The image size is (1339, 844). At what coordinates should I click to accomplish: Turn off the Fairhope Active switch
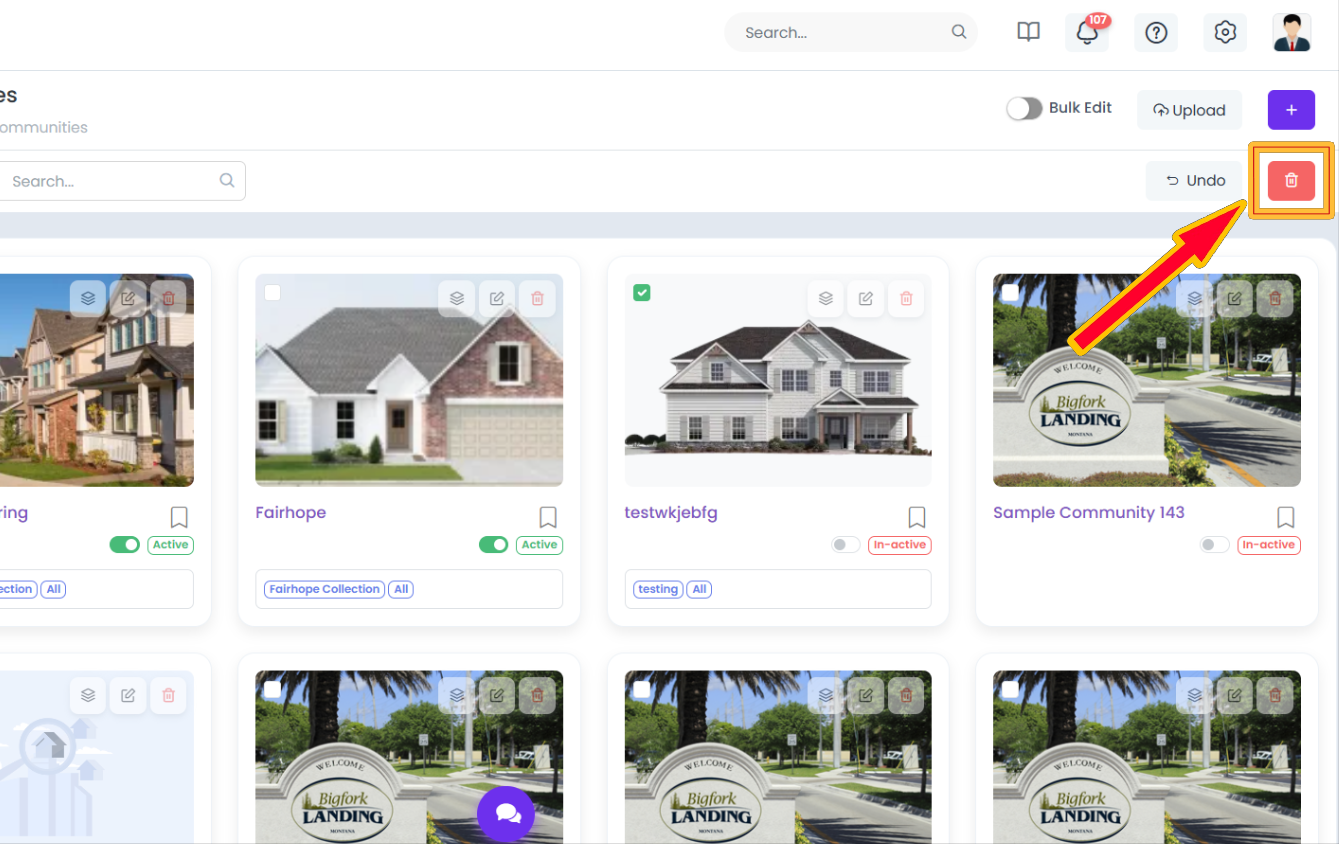494,545
